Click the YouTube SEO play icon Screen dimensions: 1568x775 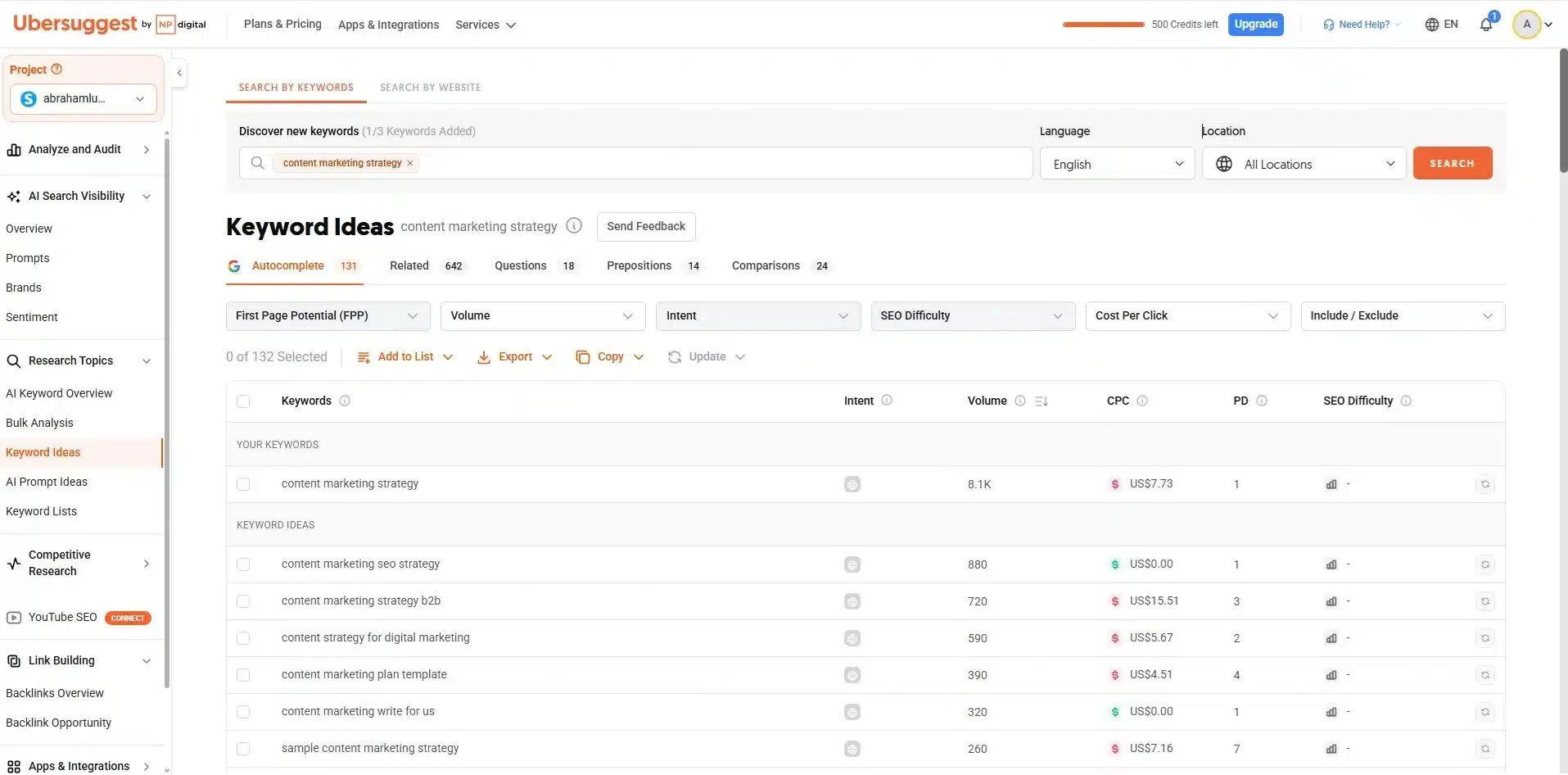(14, 618)
